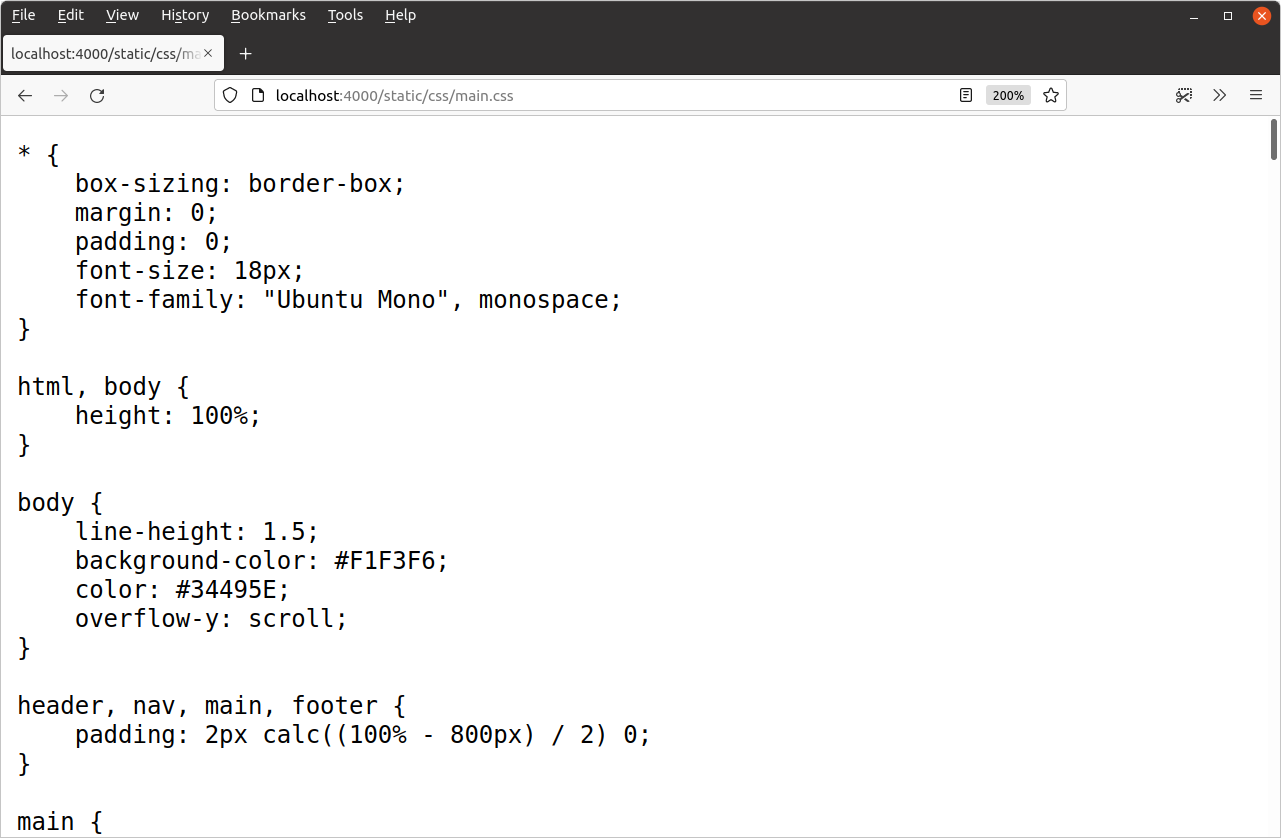1281x838 pixels.
Task: Open the hamburger application menu
Action: [x=1256, y=96]
